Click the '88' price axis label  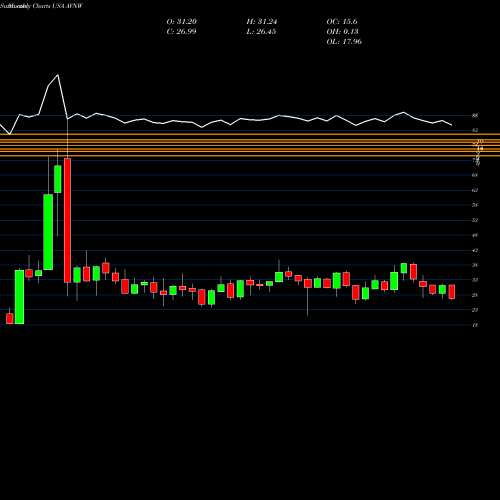[475, 116]
